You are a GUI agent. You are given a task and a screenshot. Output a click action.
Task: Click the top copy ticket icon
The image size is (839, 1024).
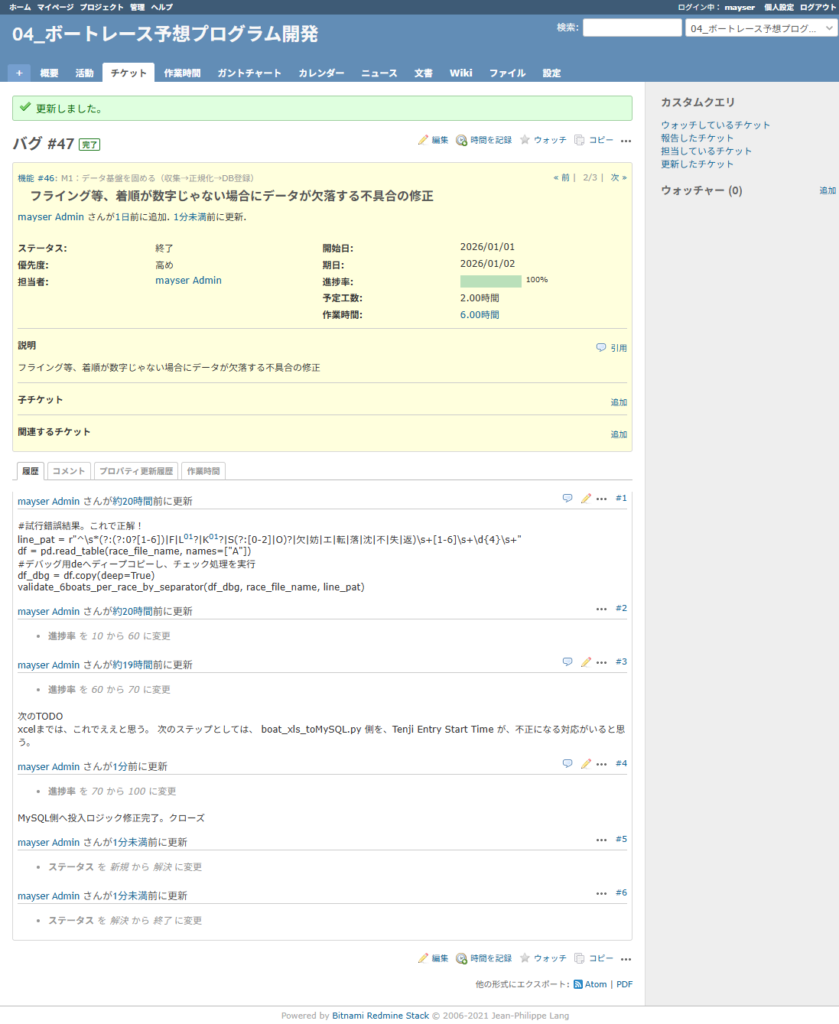580,141
